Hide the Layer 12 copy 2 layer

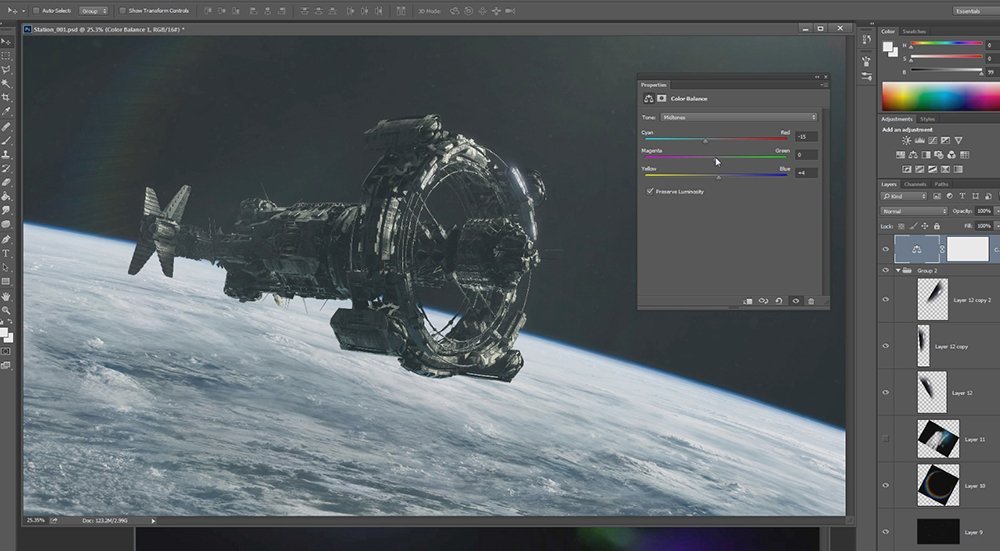(885, 299)
